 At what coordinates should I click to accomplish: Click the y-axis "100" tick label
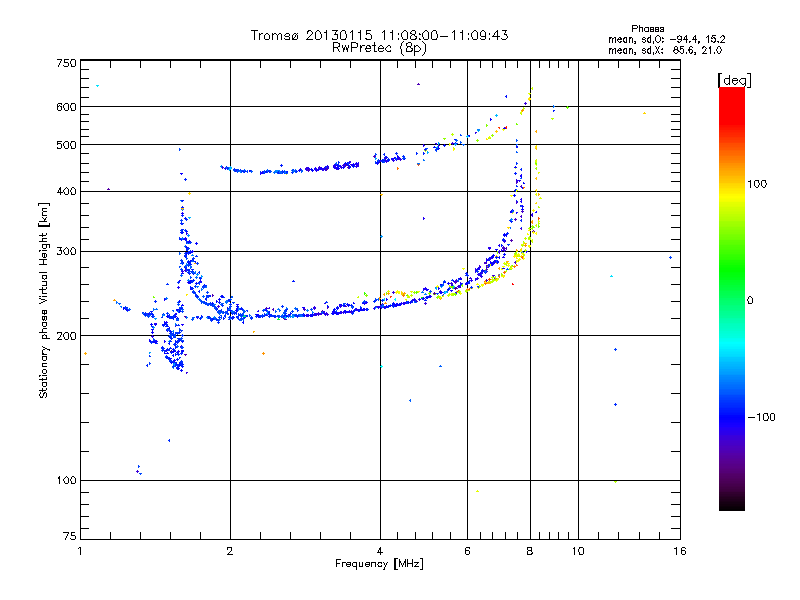point(66,480)
